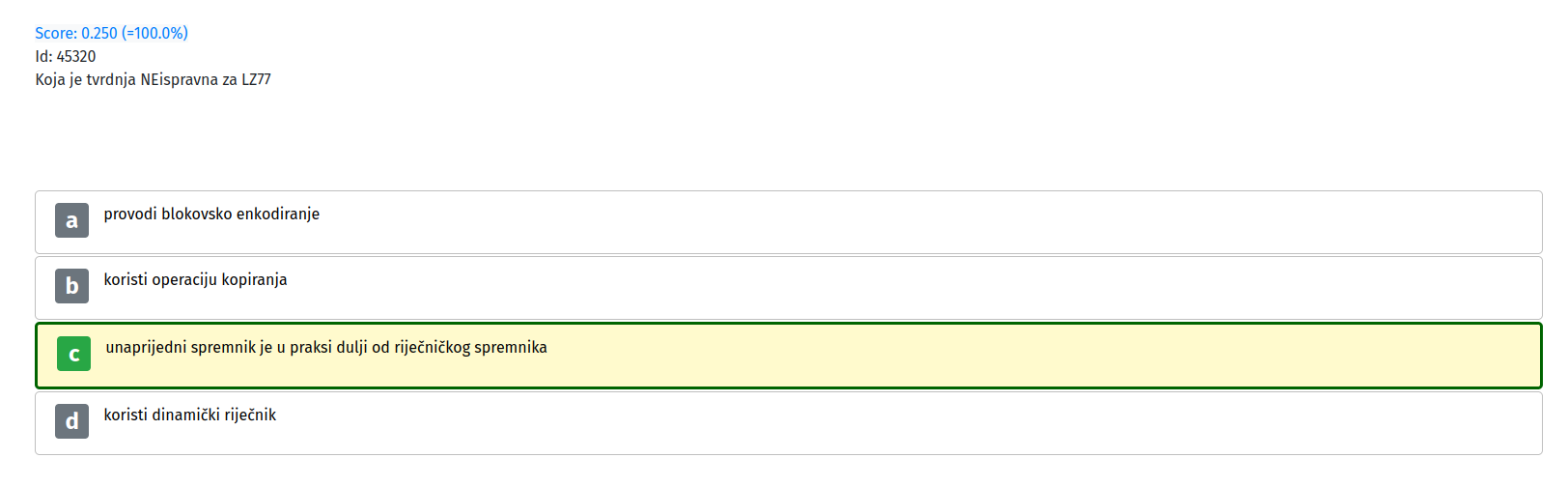Click the word 'riječničkog' in option c
Image resolution: width=1568 pixels, height=487 pixels.
[x=432, y=347]
